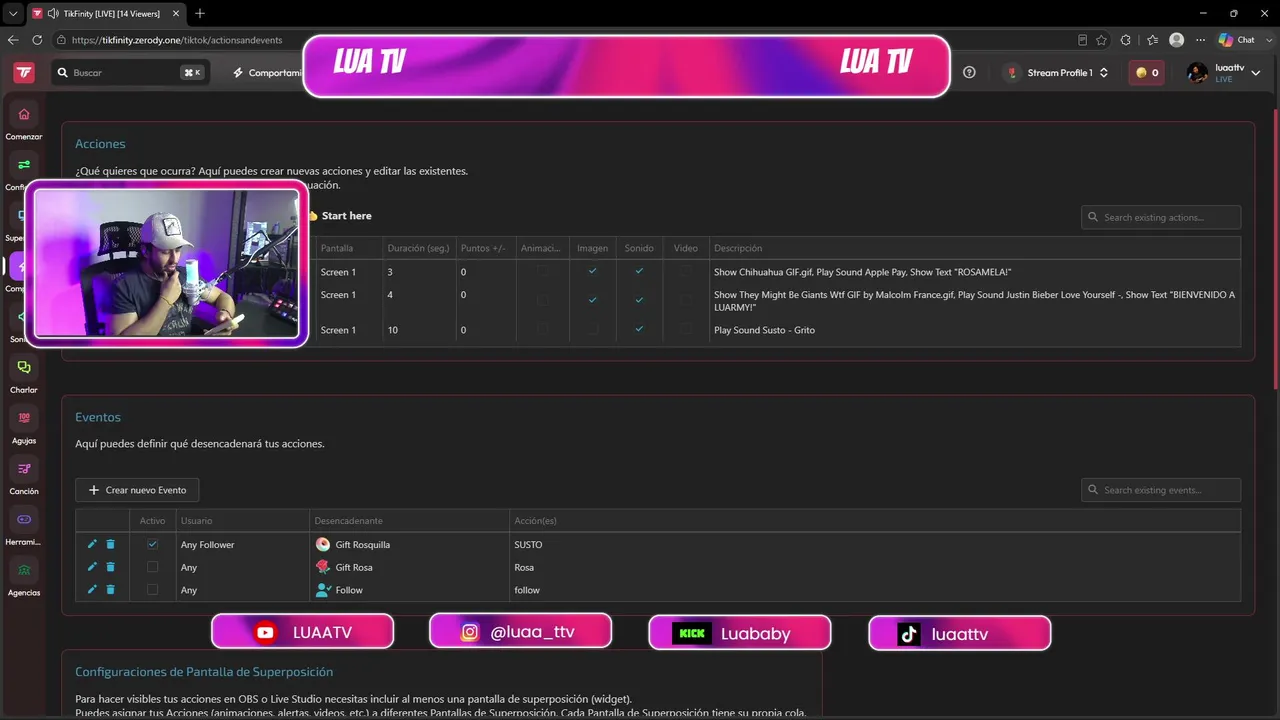
Task: Click the Search existing actions field
Action: click(1161, 217)
